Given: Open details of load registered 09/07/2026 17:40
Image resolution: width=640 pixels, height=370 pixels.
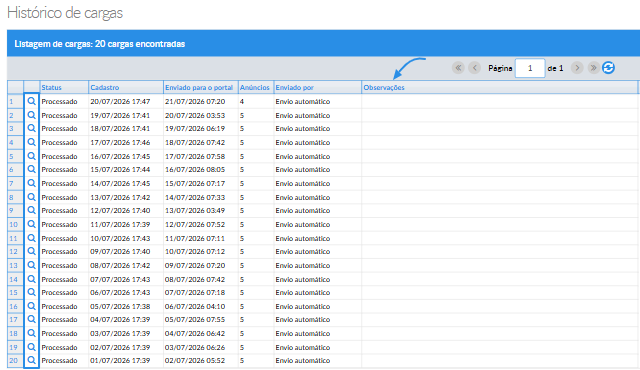Looking at the screenshot, I should pyautogui.click(x=31, y=251).
